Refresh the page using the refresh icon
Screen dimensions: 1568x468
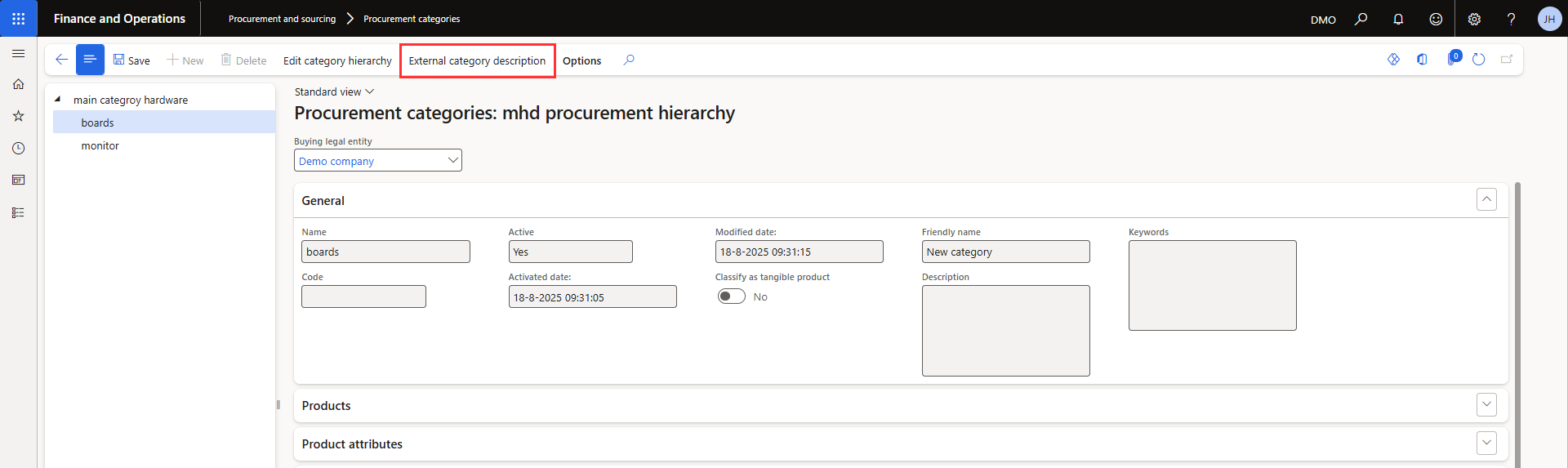pyautogui.click(x=1478, y=60)
